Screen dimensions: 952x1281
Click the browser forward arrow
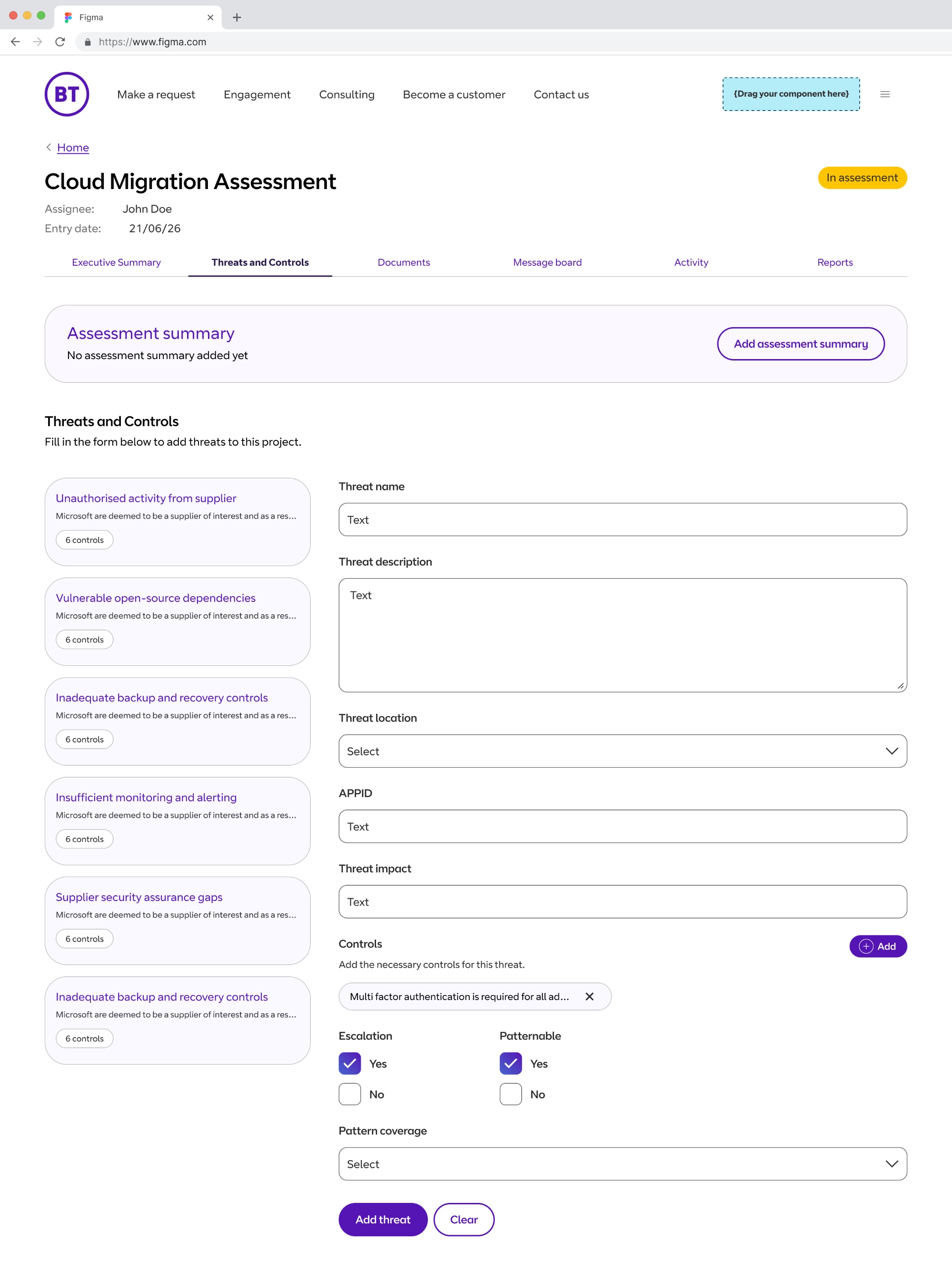[x=38, y=41]
